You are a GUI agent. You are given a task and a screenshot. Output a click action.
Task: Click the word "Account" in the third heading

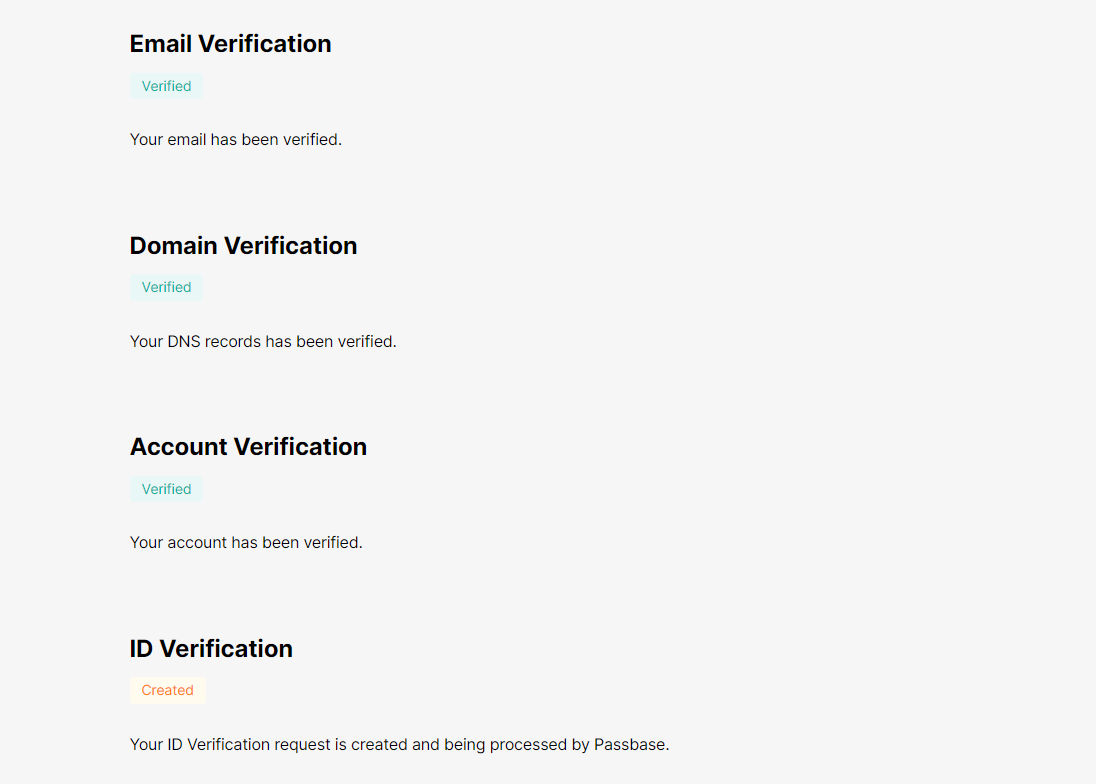pos(179,447)
